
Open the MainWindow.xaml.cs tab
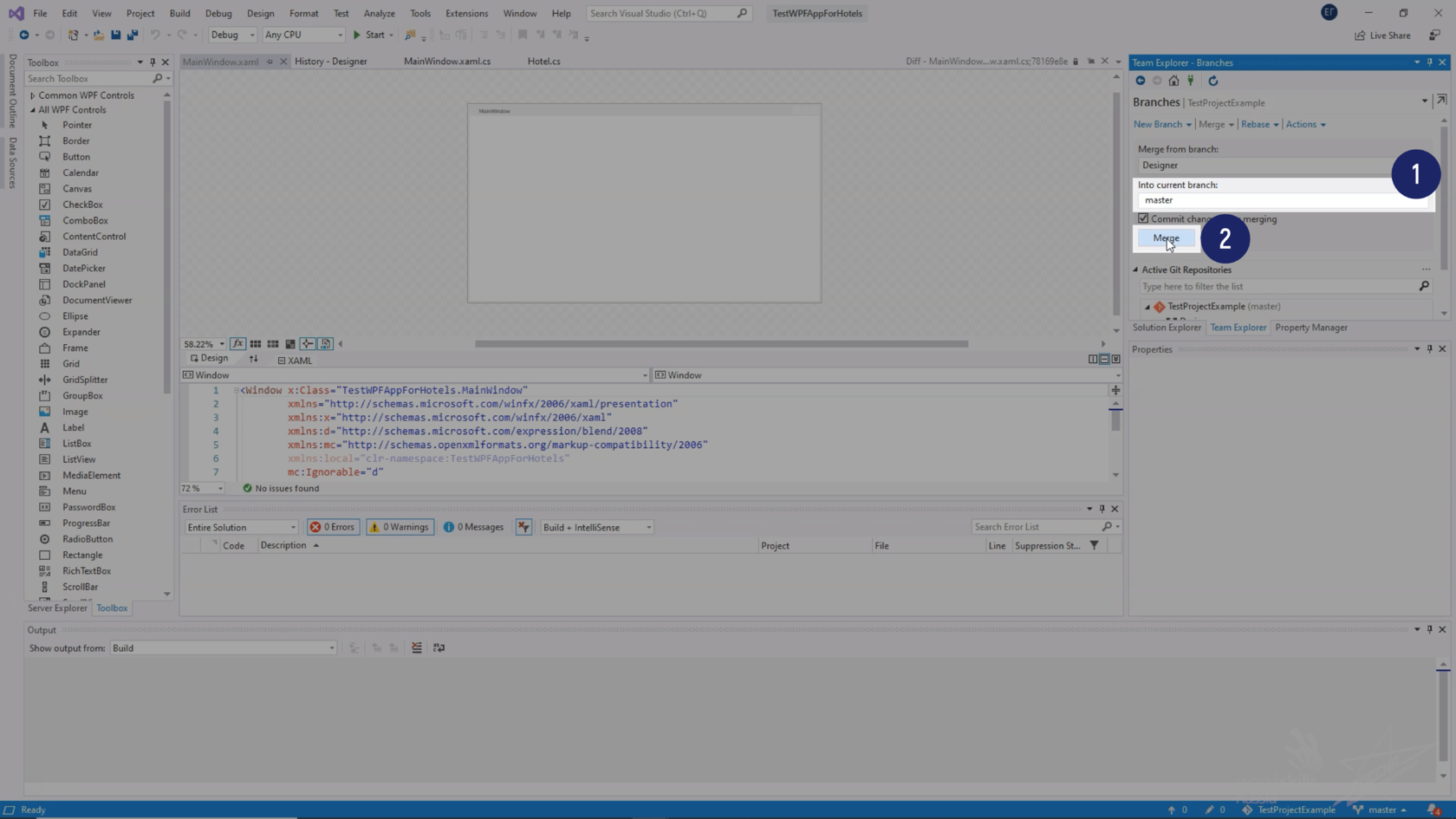tap(447, 62)
